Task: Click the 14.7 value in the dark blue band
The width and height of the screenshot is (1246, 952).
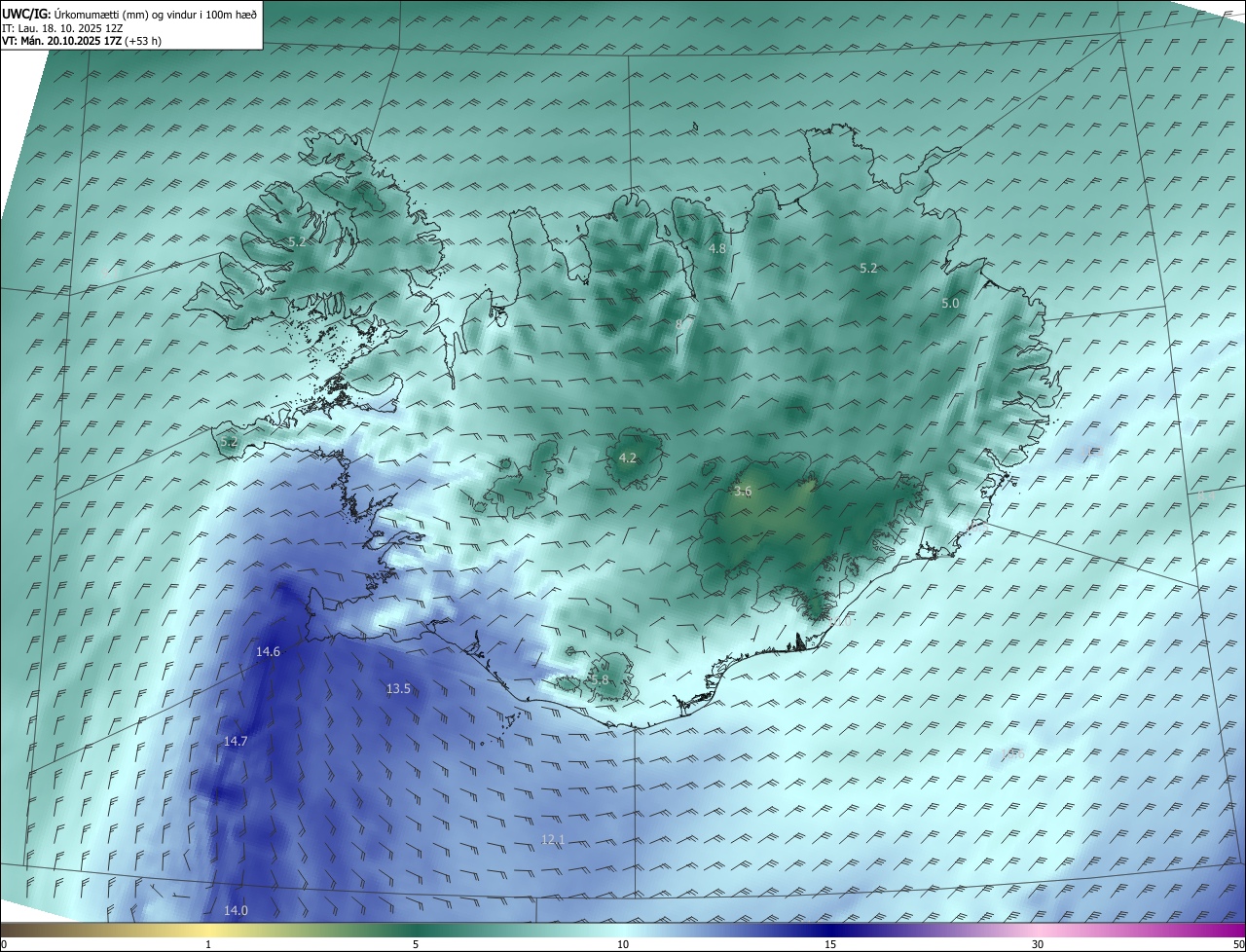Action: point(236,742)
